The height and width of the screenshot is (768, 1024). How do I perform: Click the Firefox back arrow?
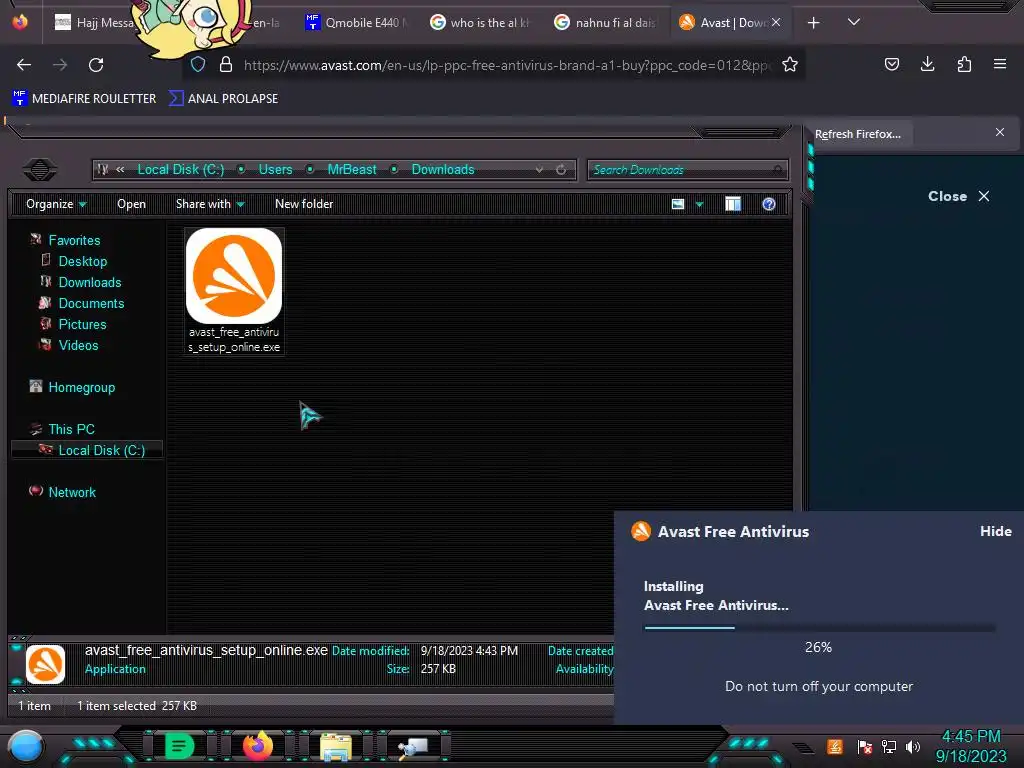(24, 65)
